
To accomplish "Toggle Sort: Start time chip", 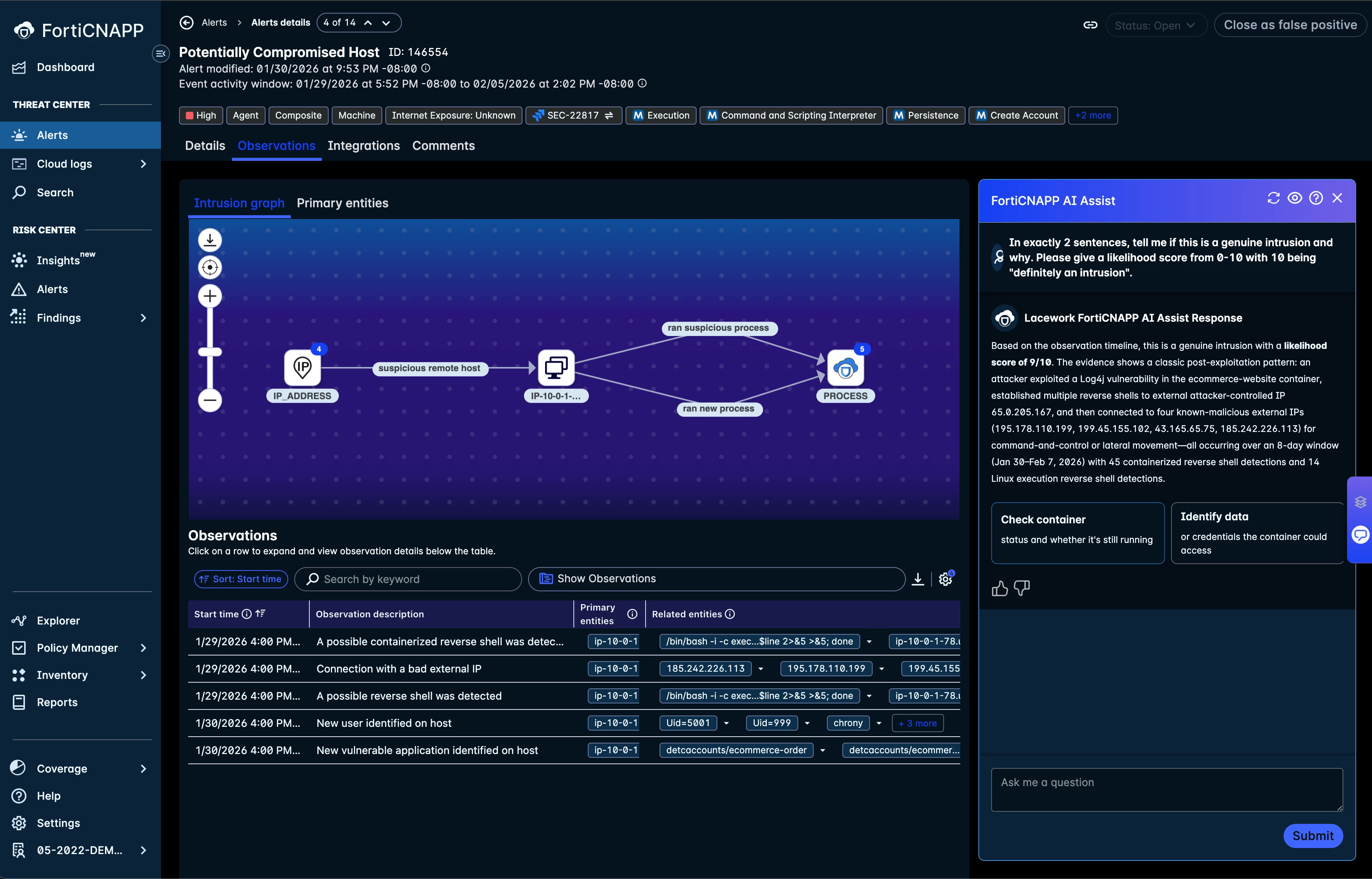I will [240, 579].
